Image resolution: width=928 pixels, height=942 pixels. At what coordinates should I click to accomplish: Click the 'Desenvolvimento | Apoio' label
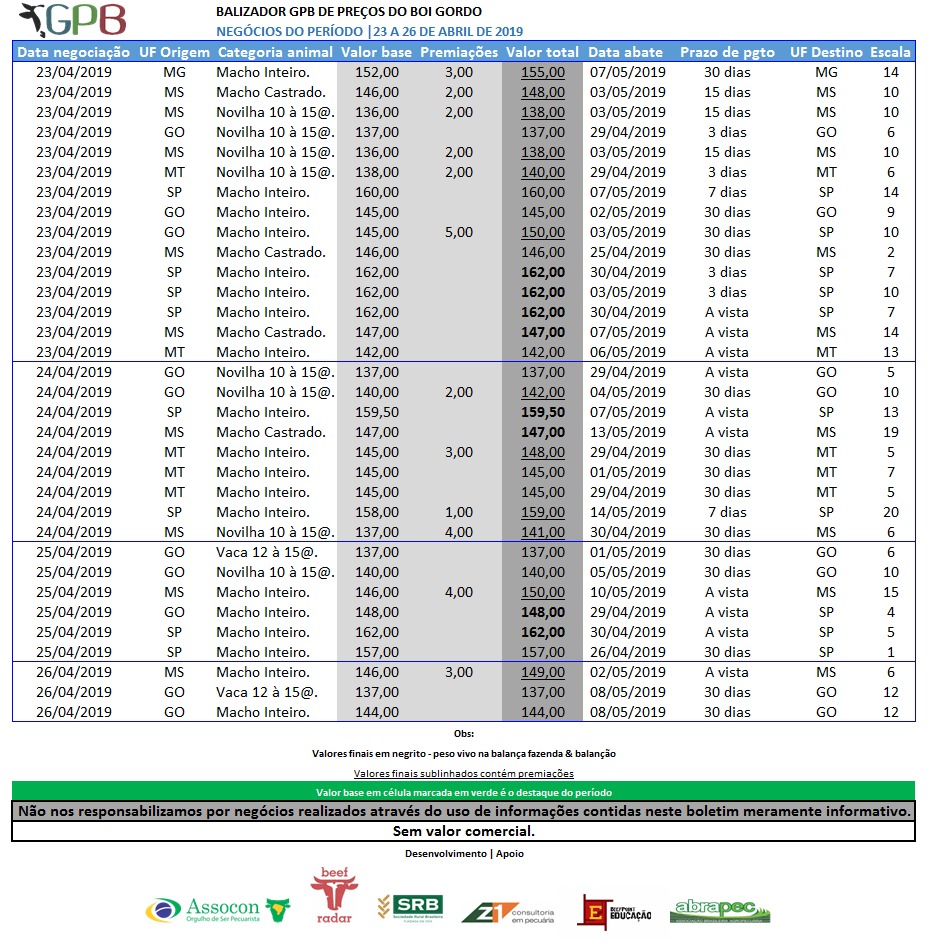(463, 853)
